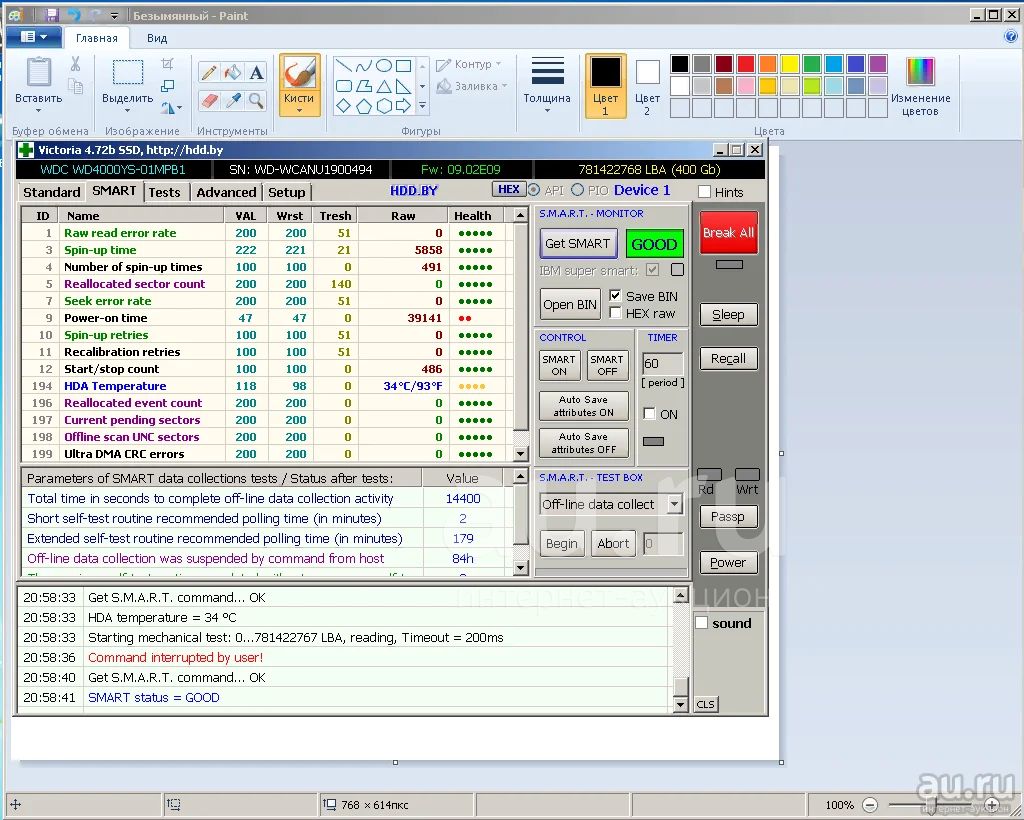Pick the Right triangle shape
1024x820 pixels.
click(404, 86)
